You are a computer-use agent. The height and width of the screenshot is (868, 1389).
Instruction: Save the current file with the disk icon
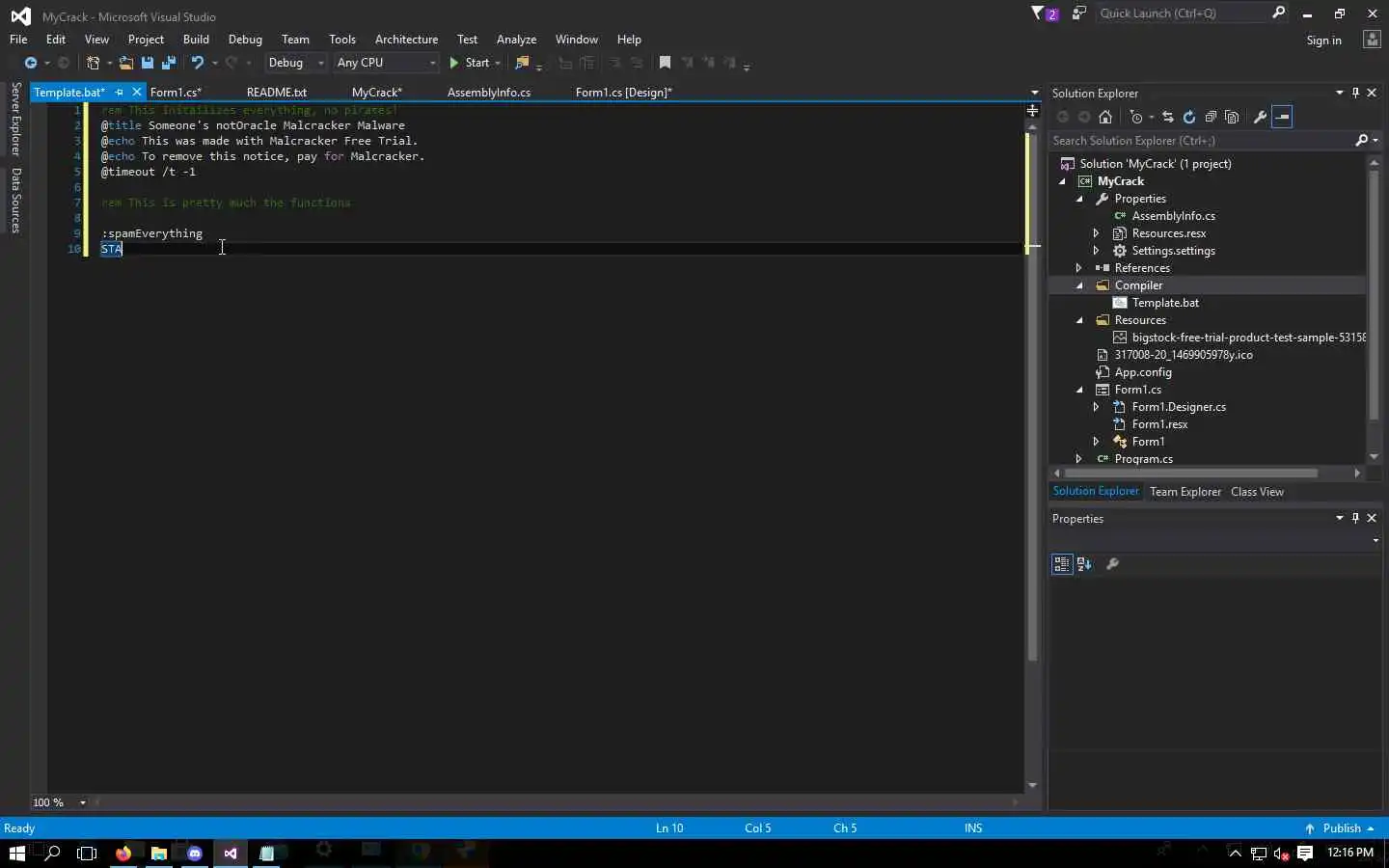[x=148, y=63]
